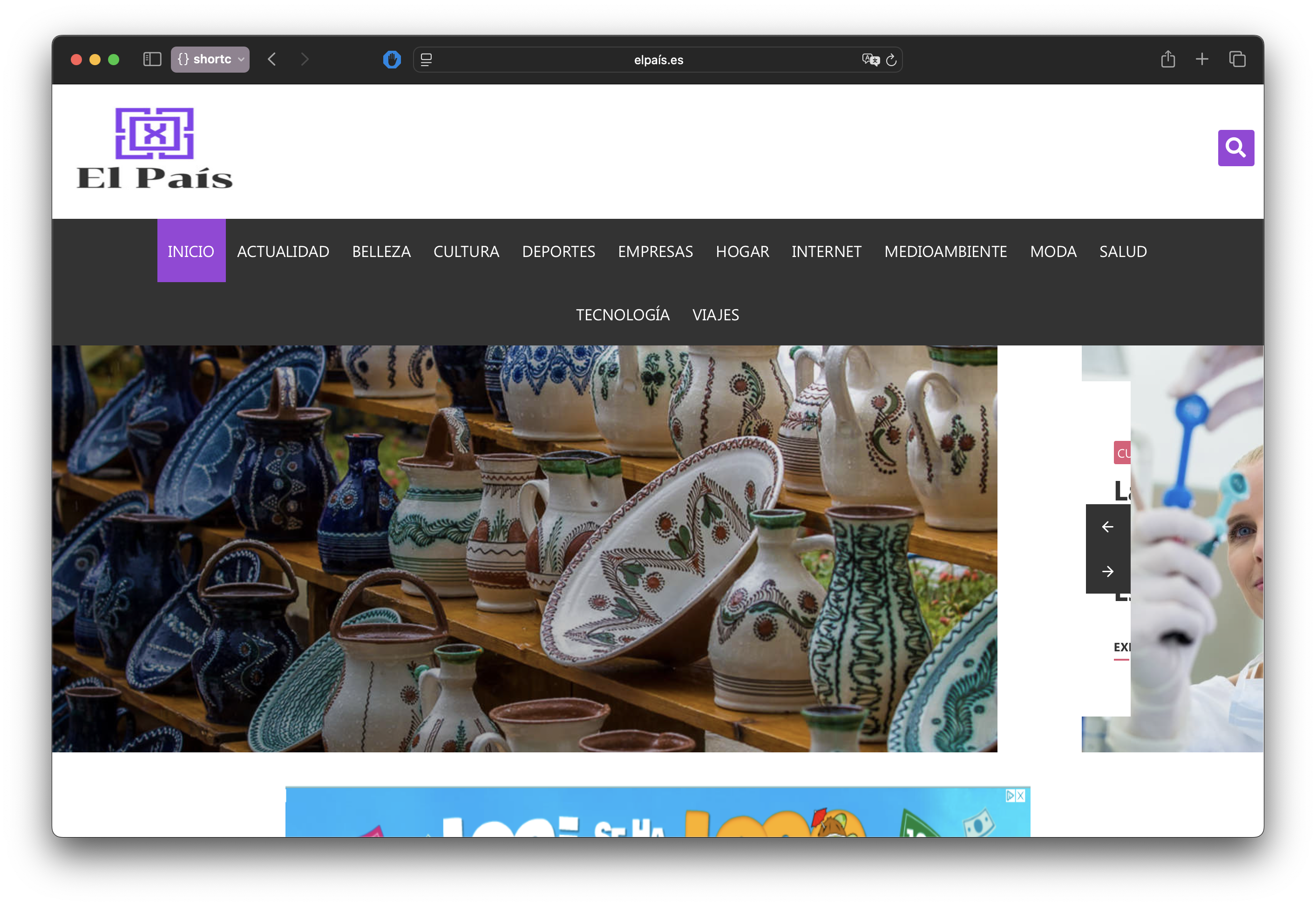Go back with the browser back arrow

[272, 60]
